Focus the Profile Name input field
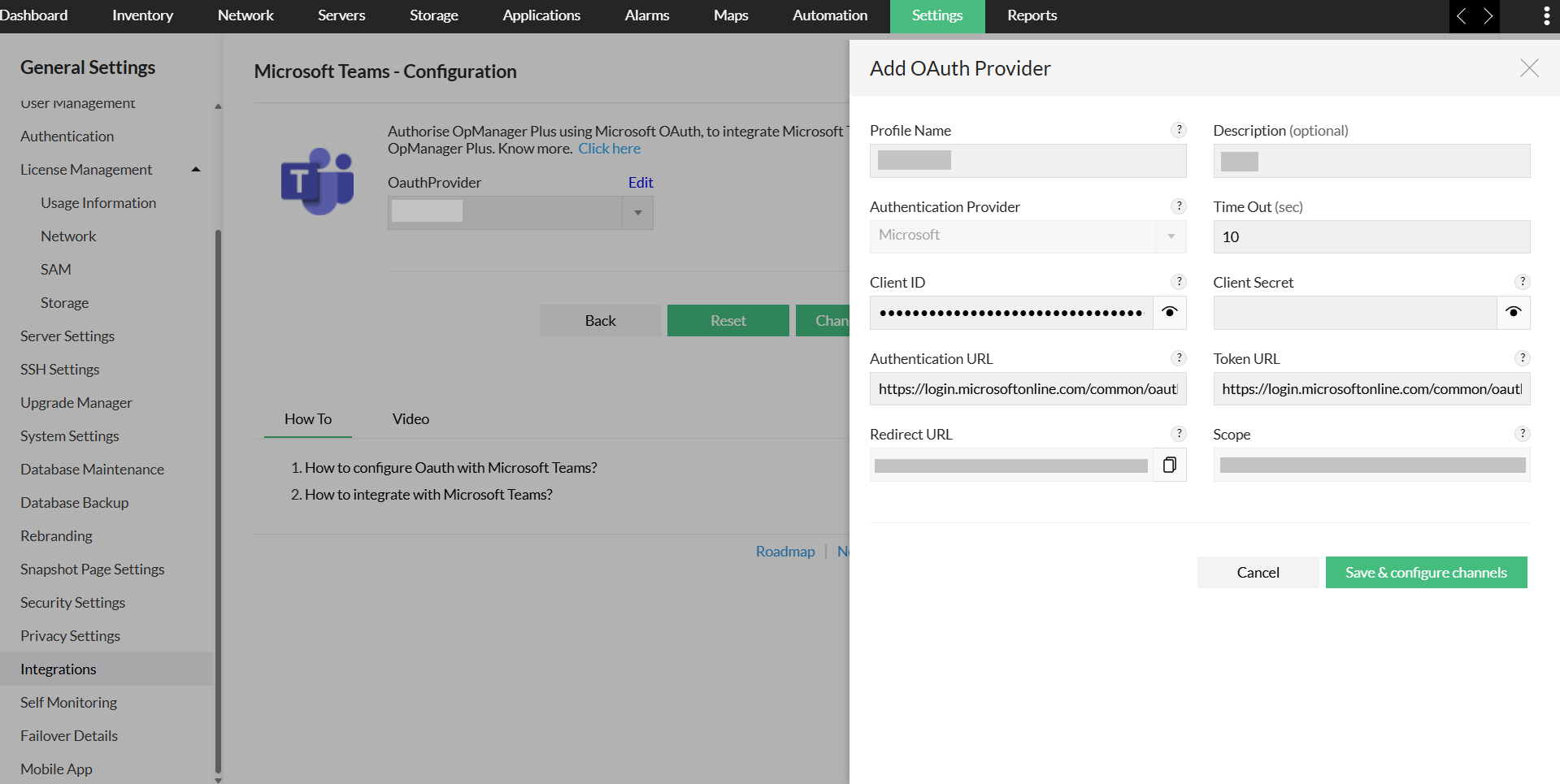The width and height of the screenshot is (1560, 784). point(1028,161)
